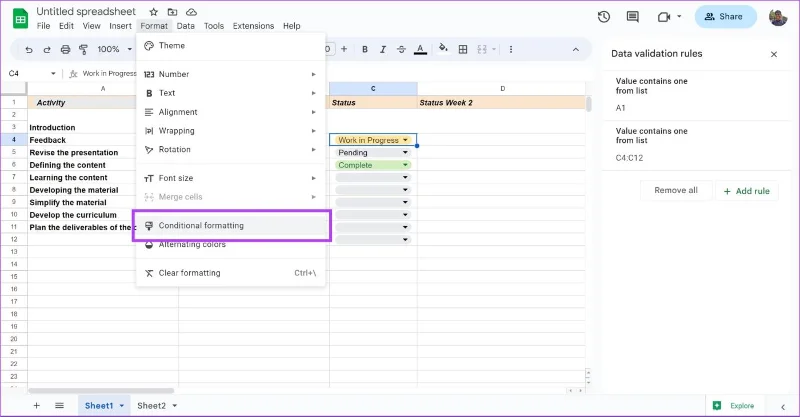Close the Data validation rules panel
This screenshot has height=417, width=800.
pyautogui.click(x=774, y=54)
